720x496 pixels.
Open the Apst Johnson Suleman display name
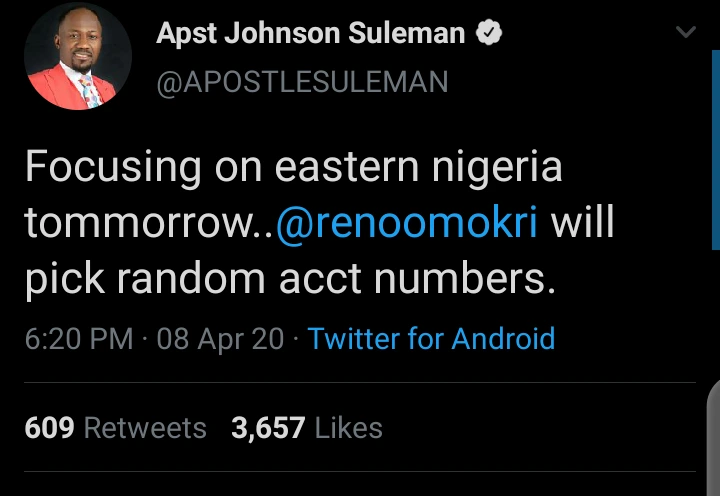311,34
